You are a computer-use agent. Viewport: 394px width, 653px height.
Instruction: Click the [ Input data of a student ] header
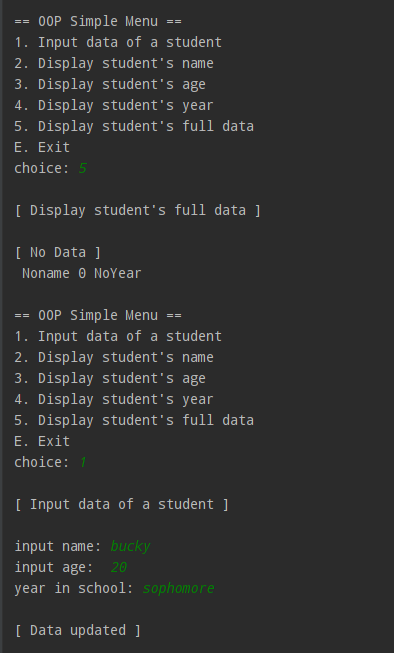click(122, 504)
